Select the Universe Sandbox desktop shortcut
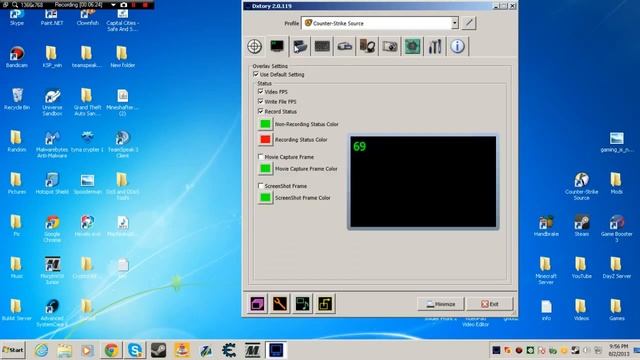Image resolution: width=640 pixels, height=360 pixels. click(52, 102)
